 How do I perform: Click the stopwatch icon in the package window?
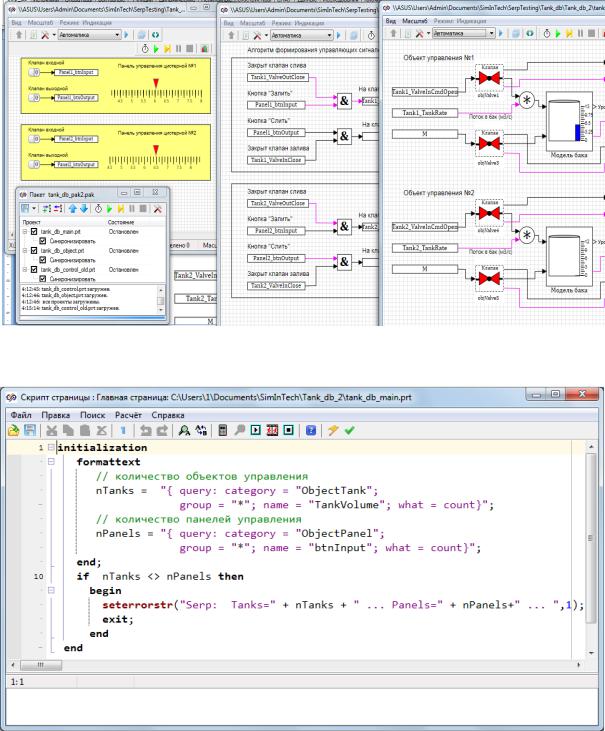point(98,209)
